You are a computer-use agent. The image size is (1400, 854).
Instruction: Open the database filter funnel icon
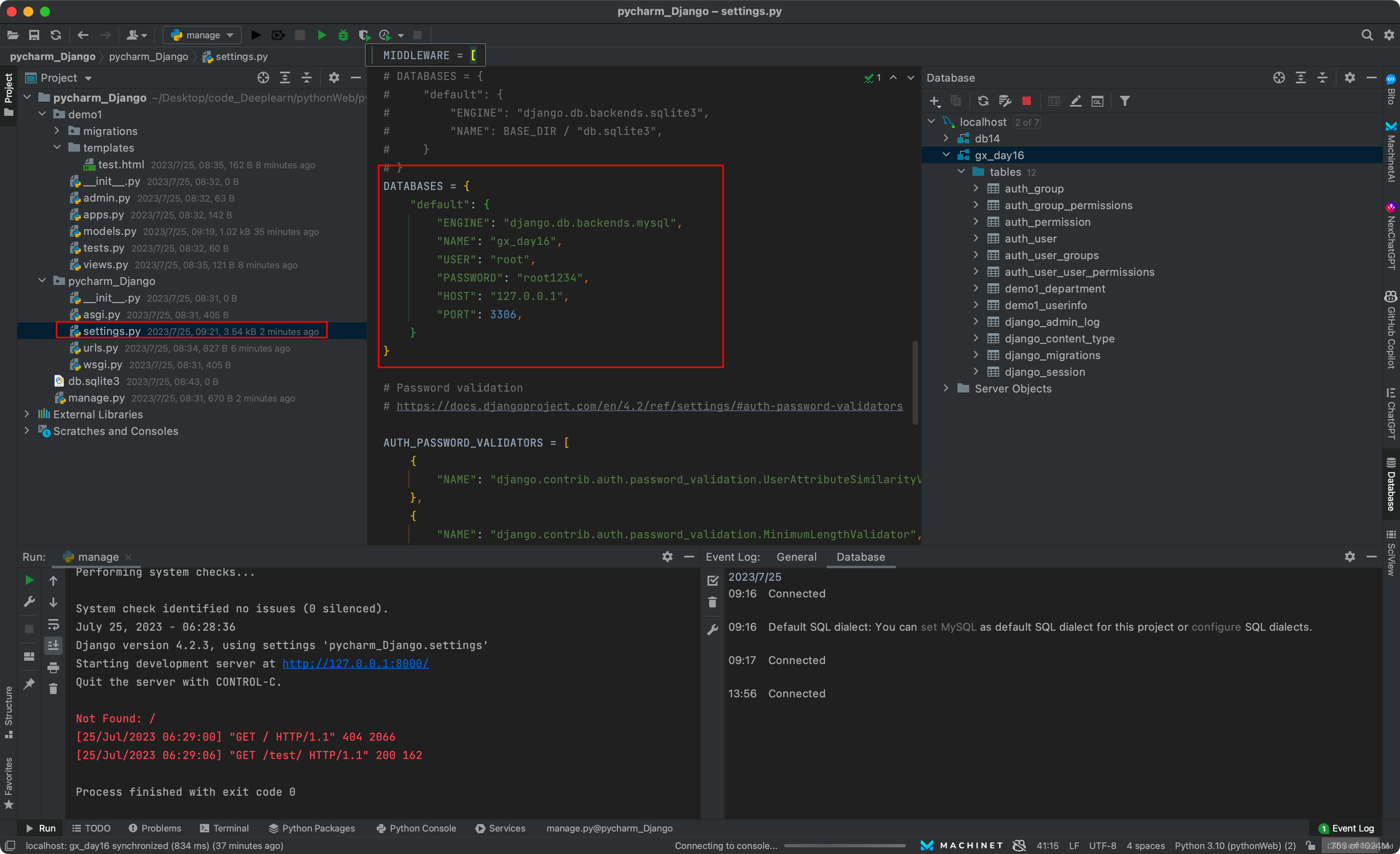point(1125,101)
